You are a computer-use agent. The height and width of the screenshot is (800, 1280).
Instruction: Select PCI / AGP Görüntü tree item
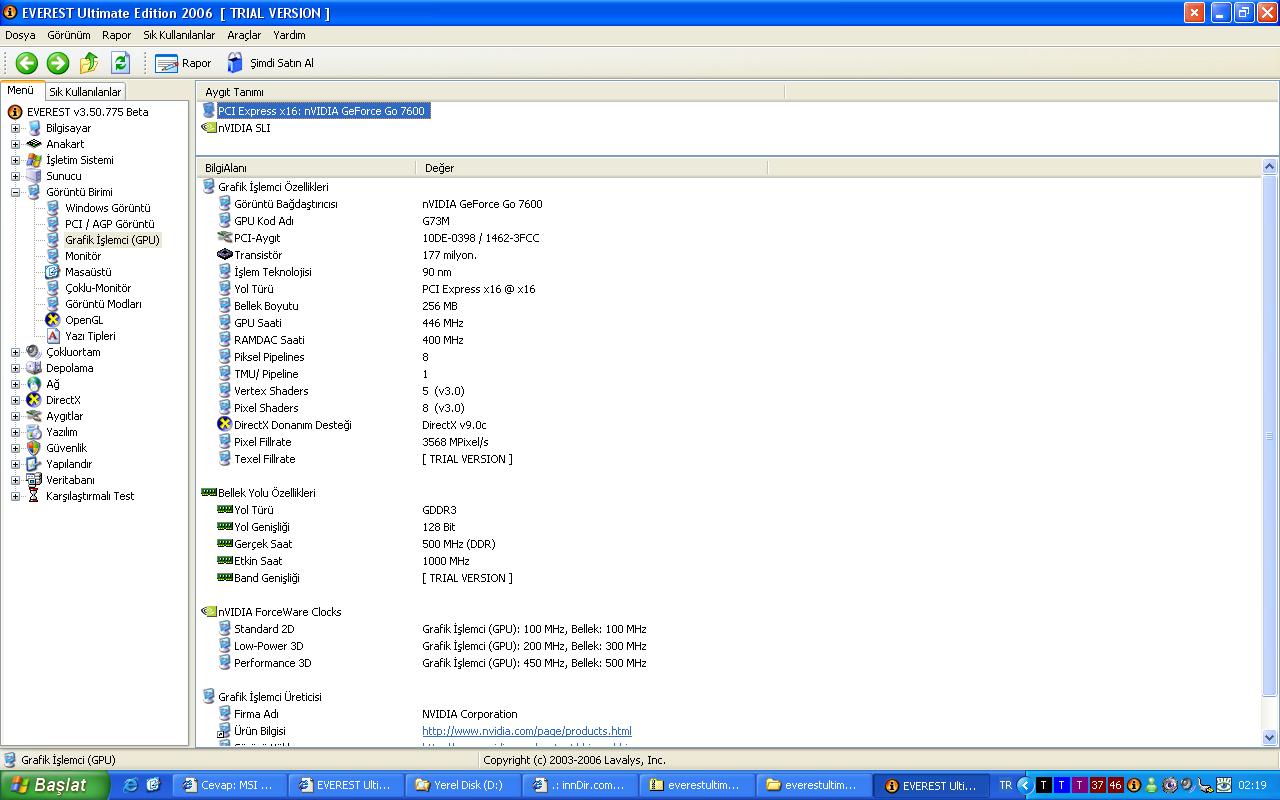[x=110, y=224]
